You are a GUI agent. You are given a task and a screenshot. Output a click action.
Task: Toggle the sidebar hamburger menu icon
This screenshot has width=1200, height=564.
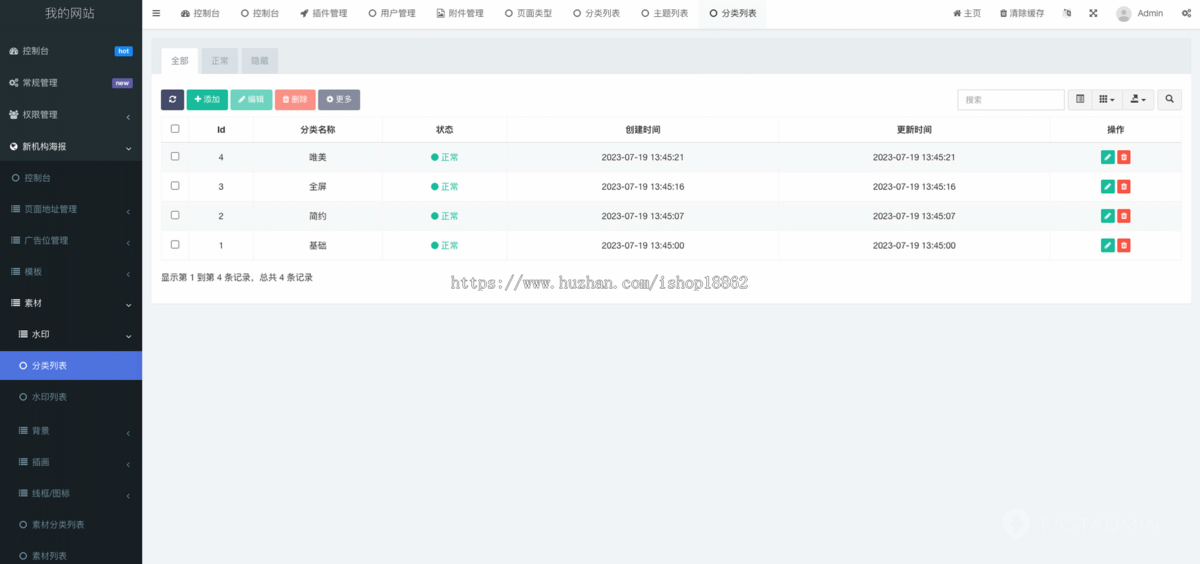point(156,13)
